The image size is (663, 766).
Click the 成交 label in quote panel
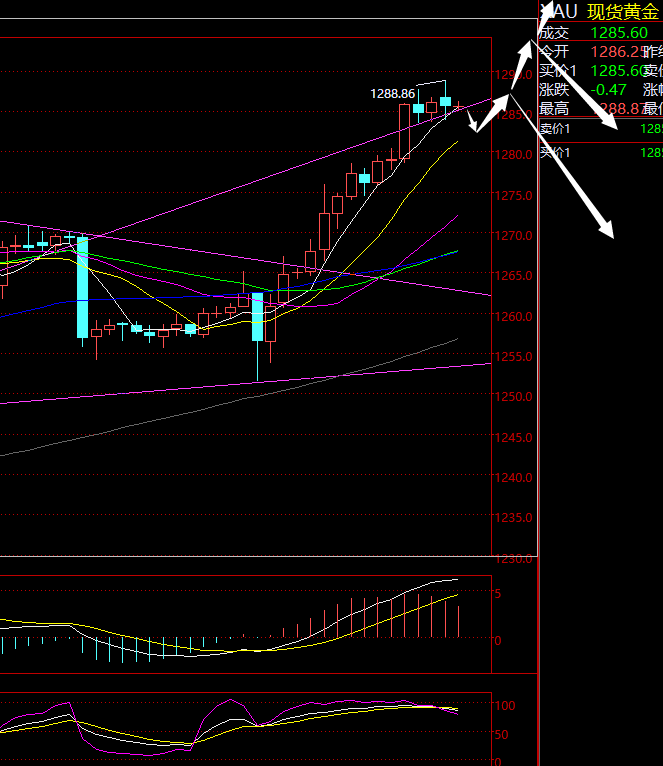[554, 33]
